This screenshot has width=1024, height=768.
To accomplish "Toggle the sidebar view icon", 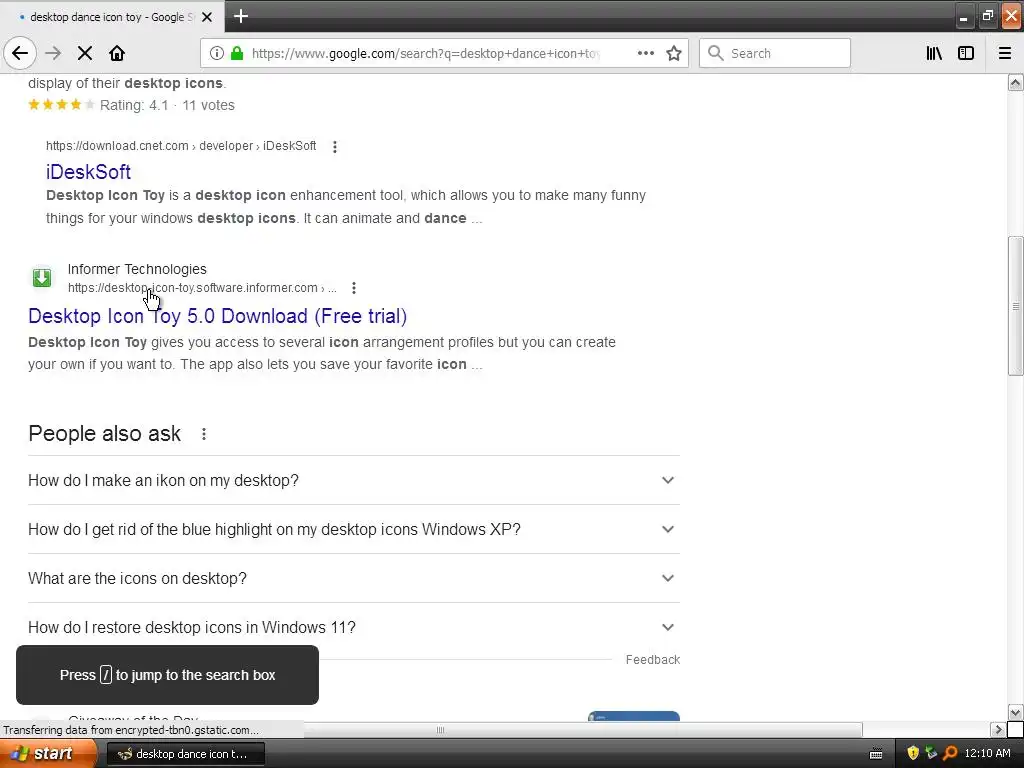I will pyautogui.click(x=966, y=54).
